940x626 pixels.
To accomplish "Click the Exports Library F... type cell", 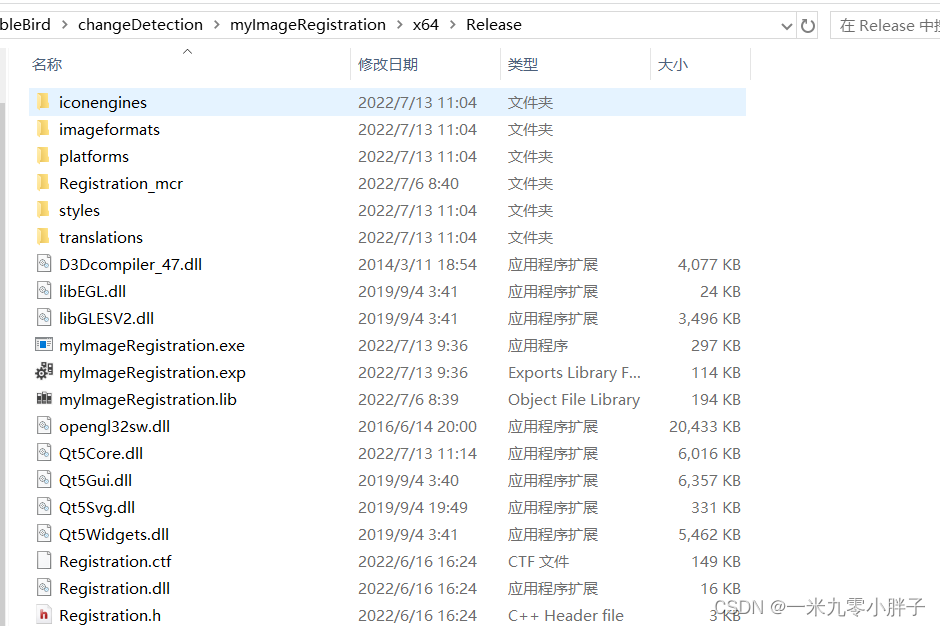I will click(x=574, y=372).
